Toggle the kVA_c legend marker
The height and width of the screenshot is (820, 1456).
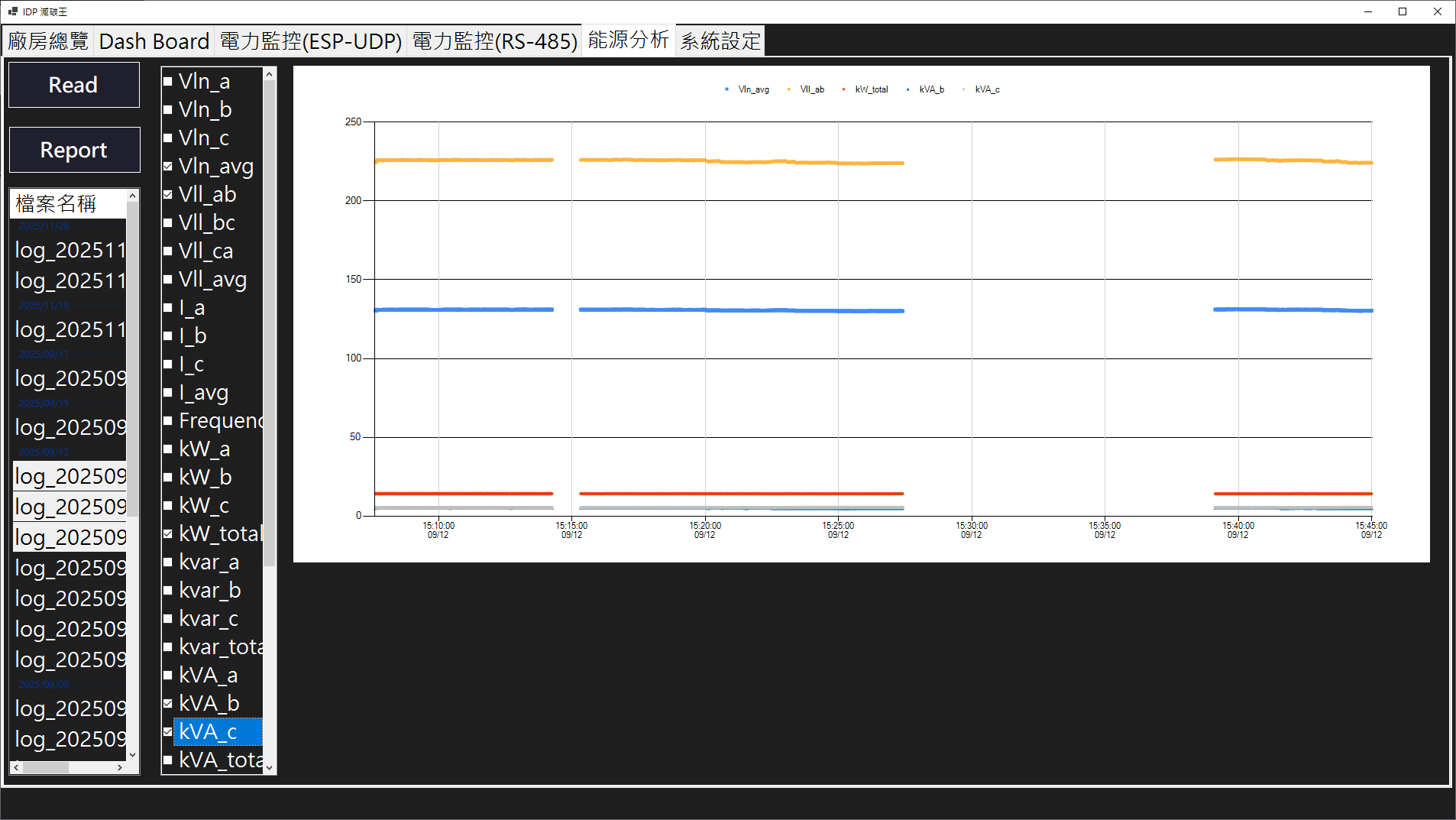(x=965, y=89)
